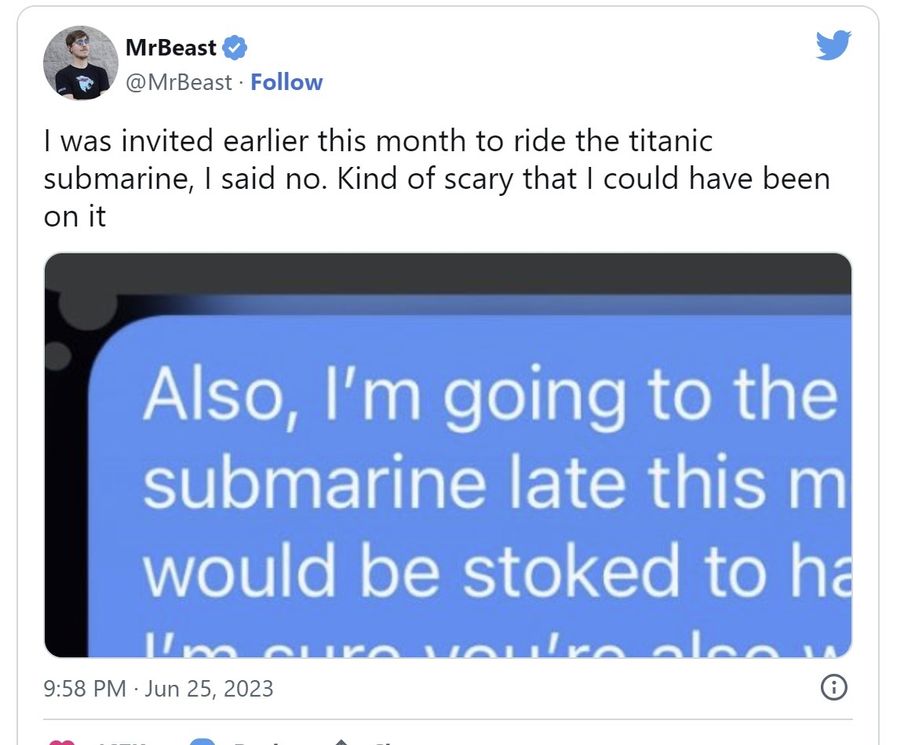Click the MrBeast display name
The height and width of the screenshot is (745, 904).
pos(171,47)
